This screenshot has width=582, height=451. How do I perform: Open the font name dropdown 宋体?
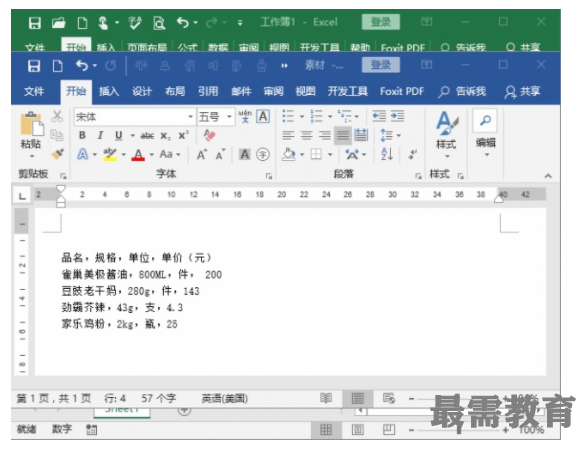click(191, 117)
